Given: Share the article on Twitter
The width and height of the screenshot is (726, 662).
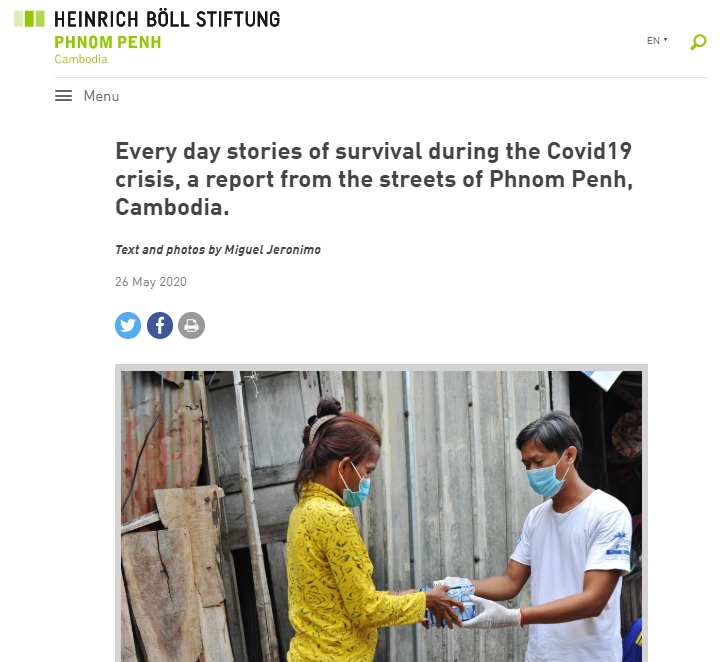Looking at the screenshot, I should (x=128, y=325).
